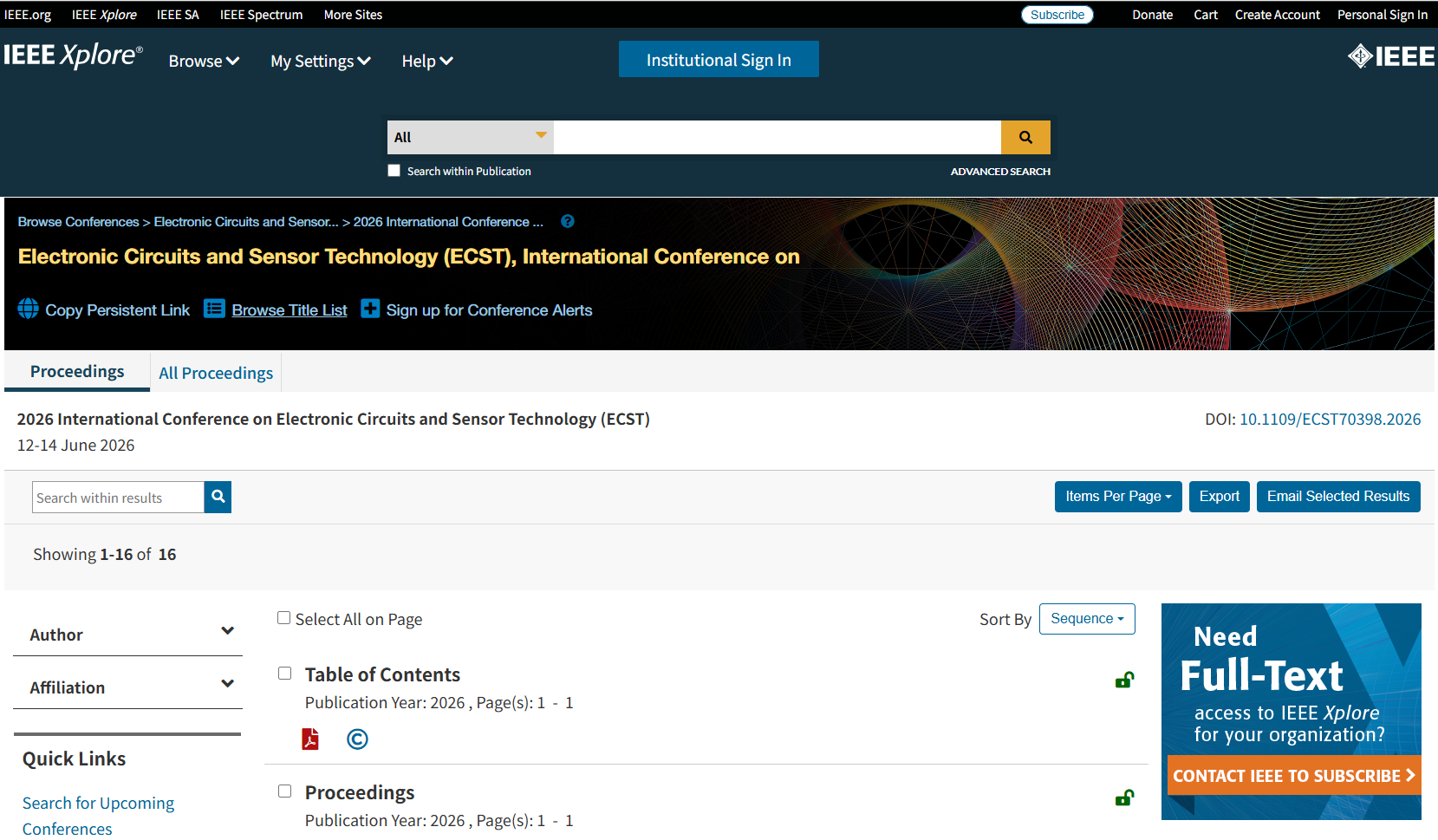Click Browse Conferences breadcrumb

79,222
